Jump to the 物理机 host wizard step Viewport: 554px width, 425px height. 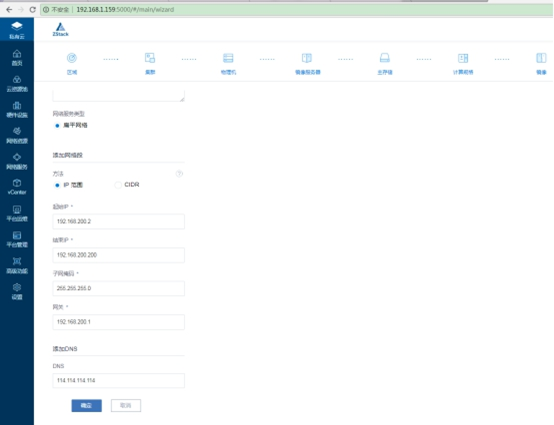pyautogui.click(x=228, y=63)
